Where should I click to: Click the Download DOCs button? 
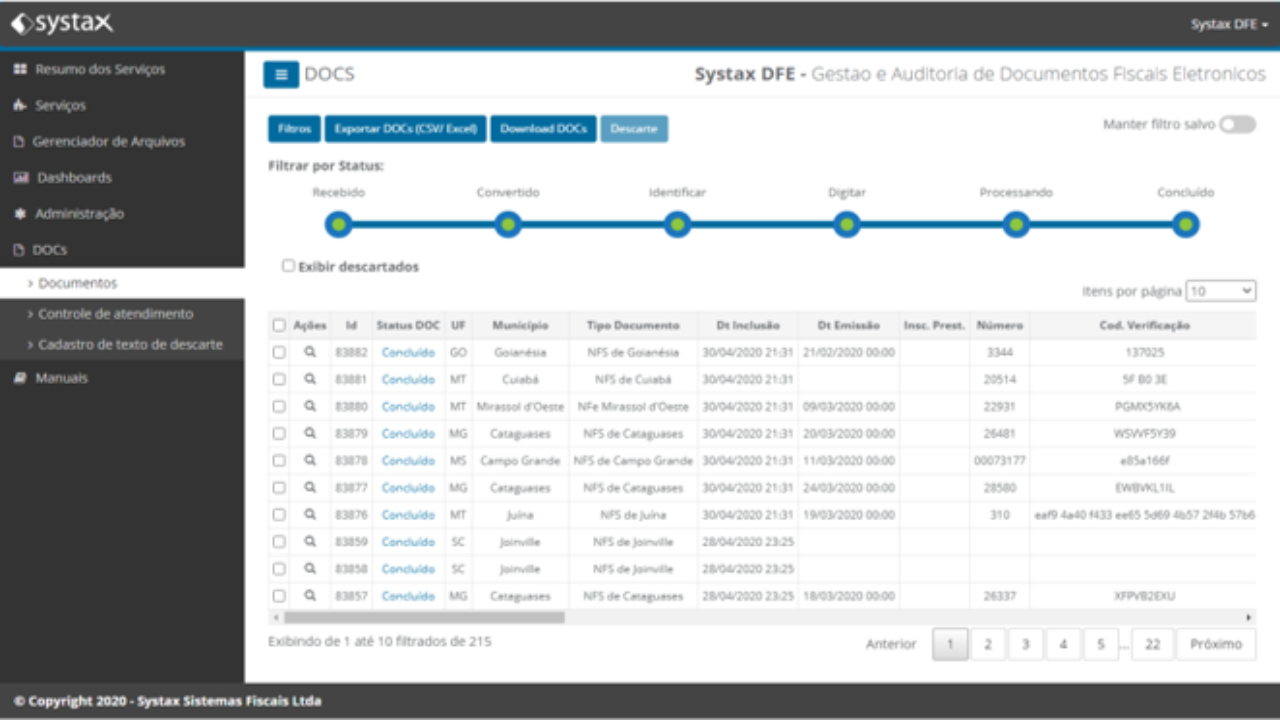point(543,129)
